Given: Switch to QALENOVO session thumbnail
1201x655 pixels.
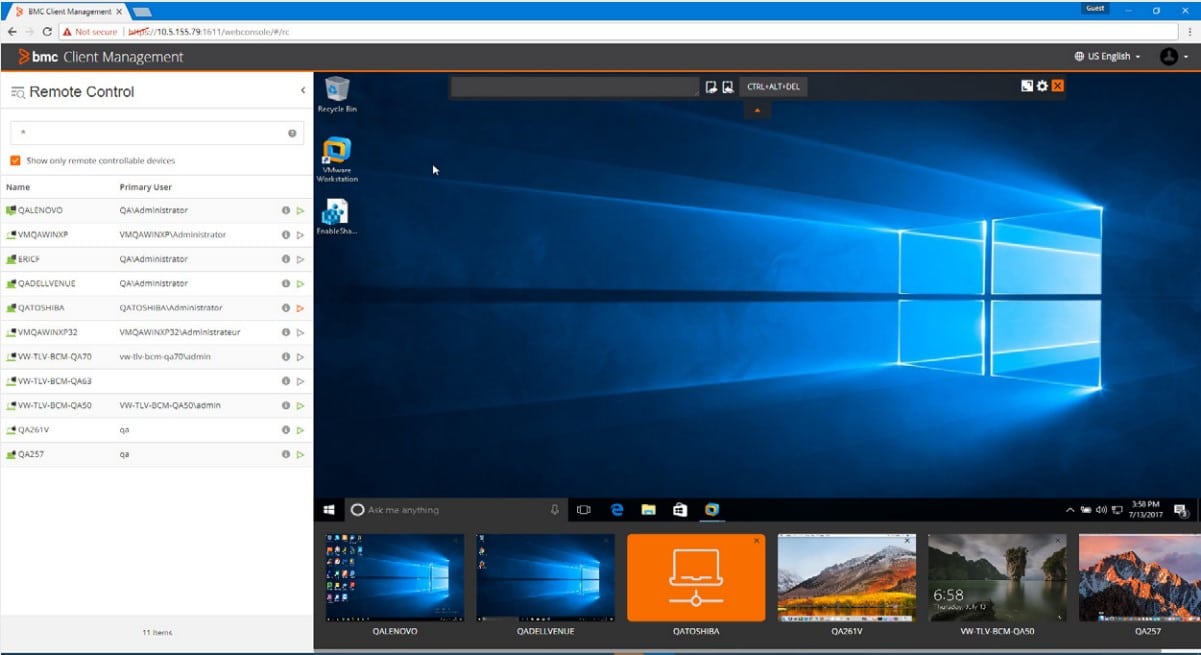Looking at the screenshot, I should click(395, 578).
